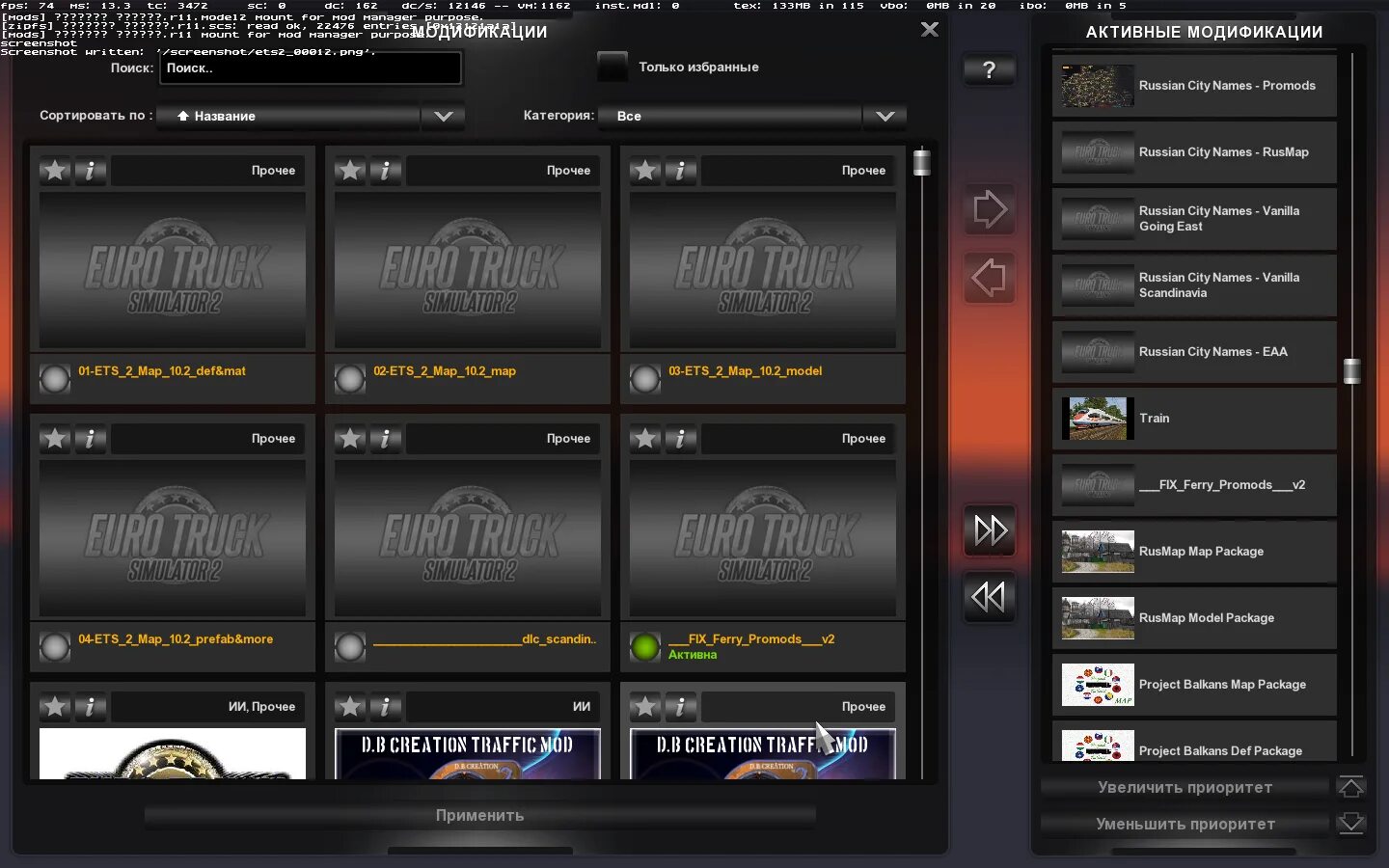Deactivate selected mod with left arrow
Screen dimensions: 1389x868
point(989,278)
